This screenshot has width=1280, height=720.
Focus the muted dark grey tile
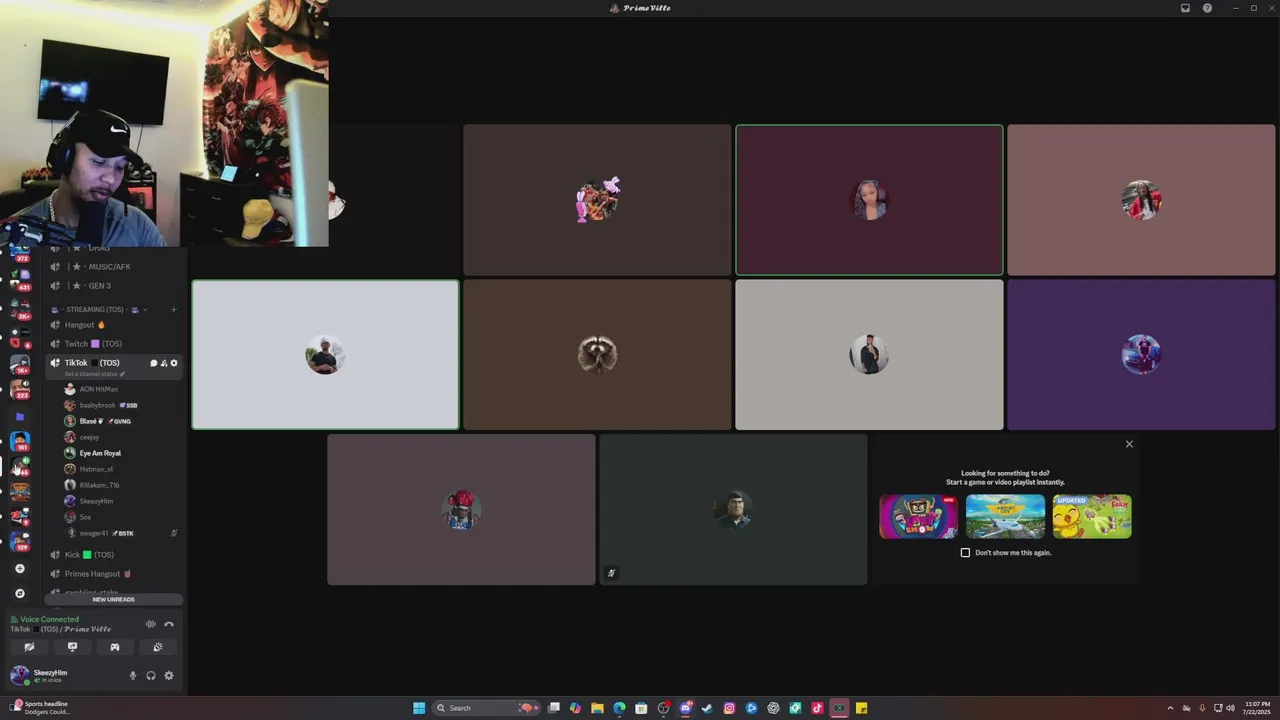(733, 509)
